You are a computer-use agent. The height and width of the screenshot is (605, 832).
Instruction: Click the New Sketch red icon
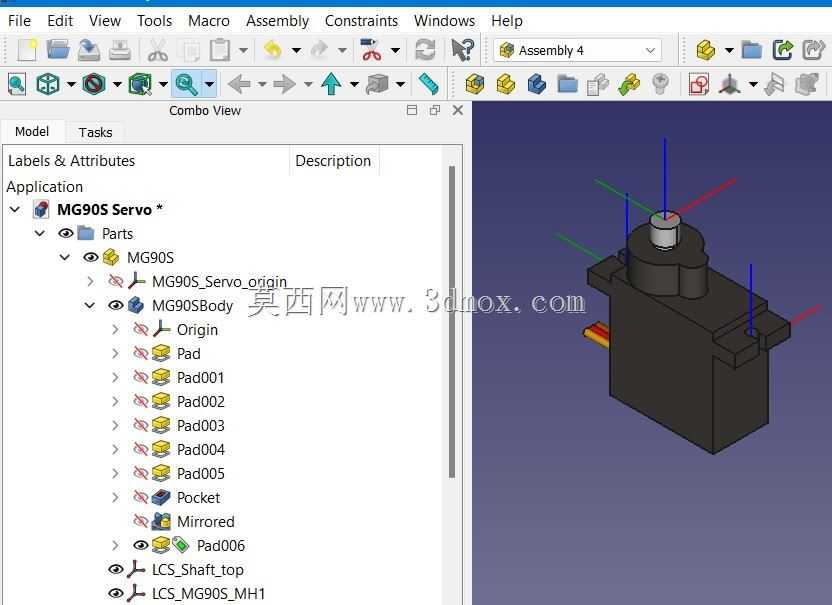click(699, 84)
